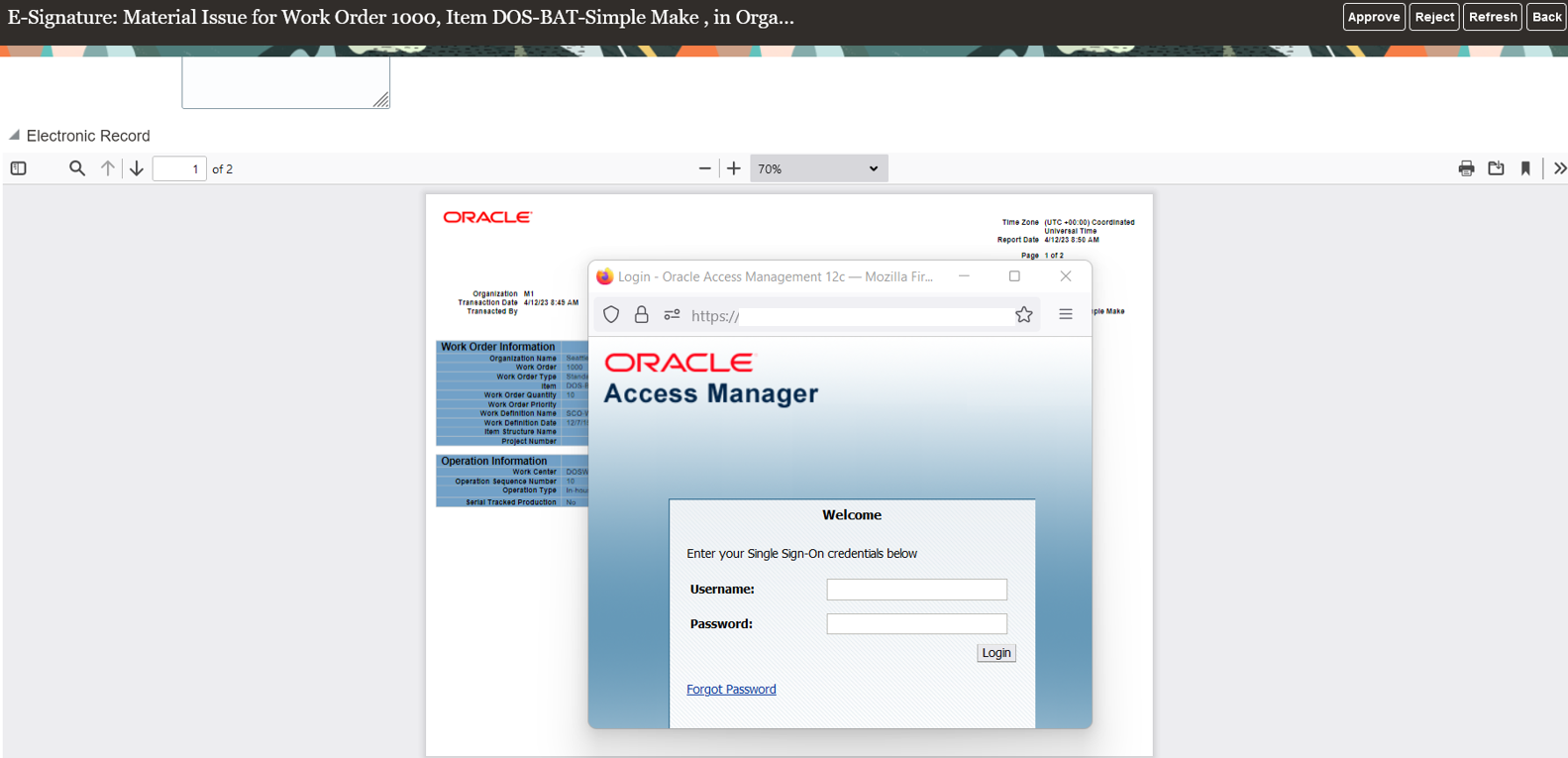Click the E-Signature page title
This screenshot has height=758, width=1568.
[x=400, y=17]
